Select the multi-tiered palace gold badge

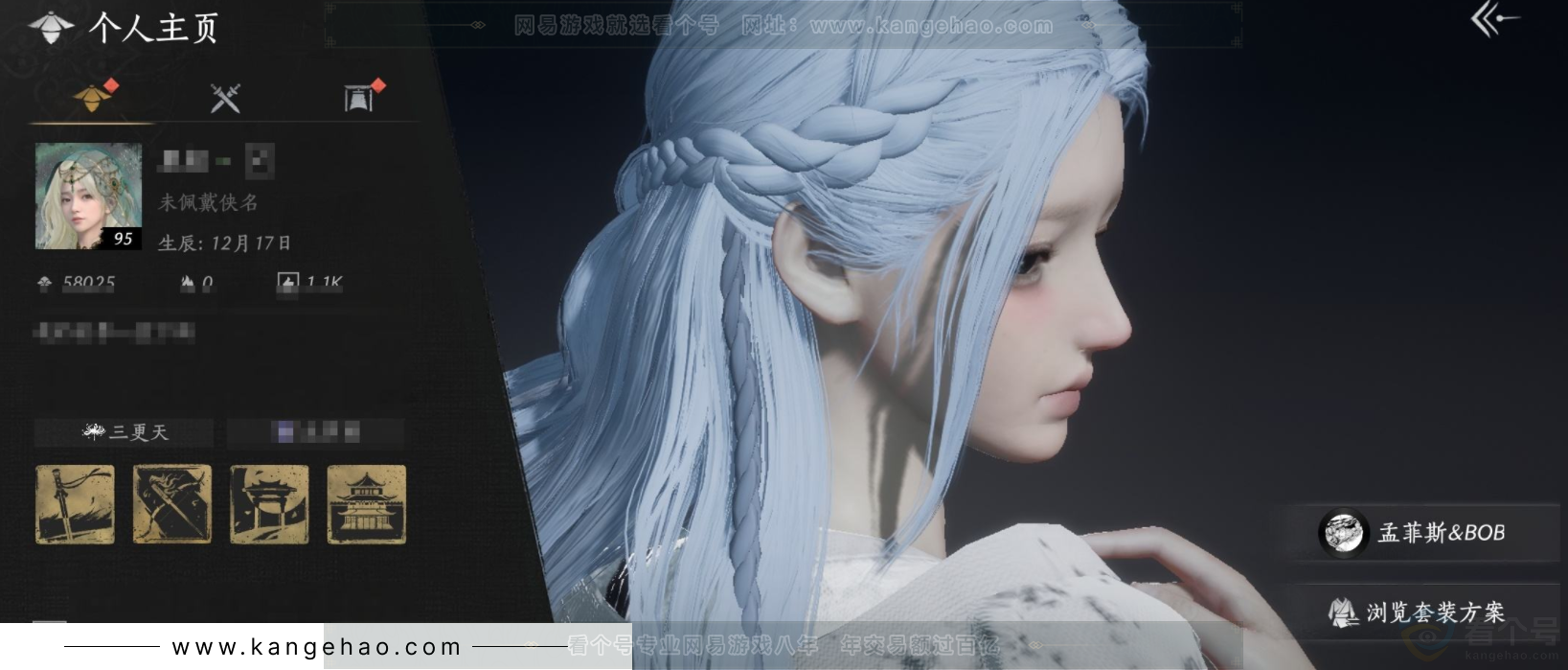point(367,504)
